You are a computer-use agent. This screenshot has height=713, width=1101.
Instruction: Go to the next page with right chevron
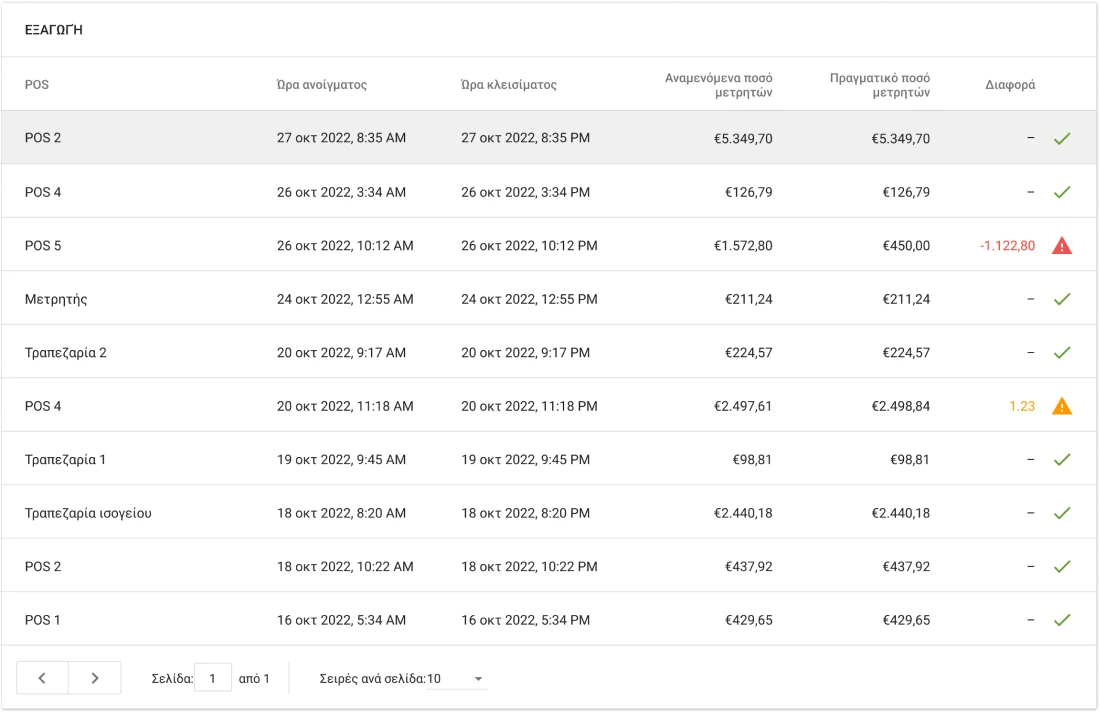95,678
